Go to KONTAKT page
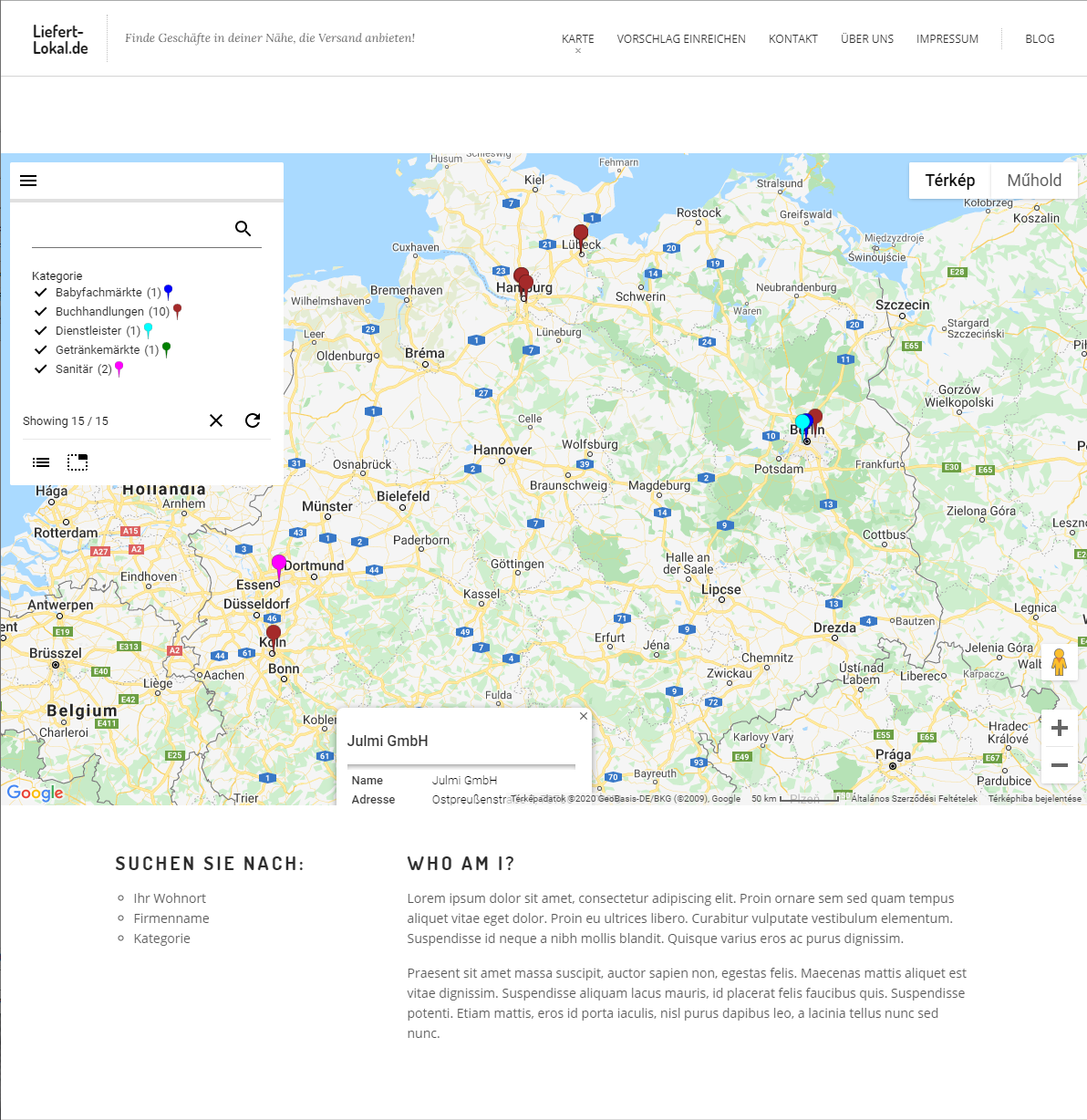 click(793, 39)
